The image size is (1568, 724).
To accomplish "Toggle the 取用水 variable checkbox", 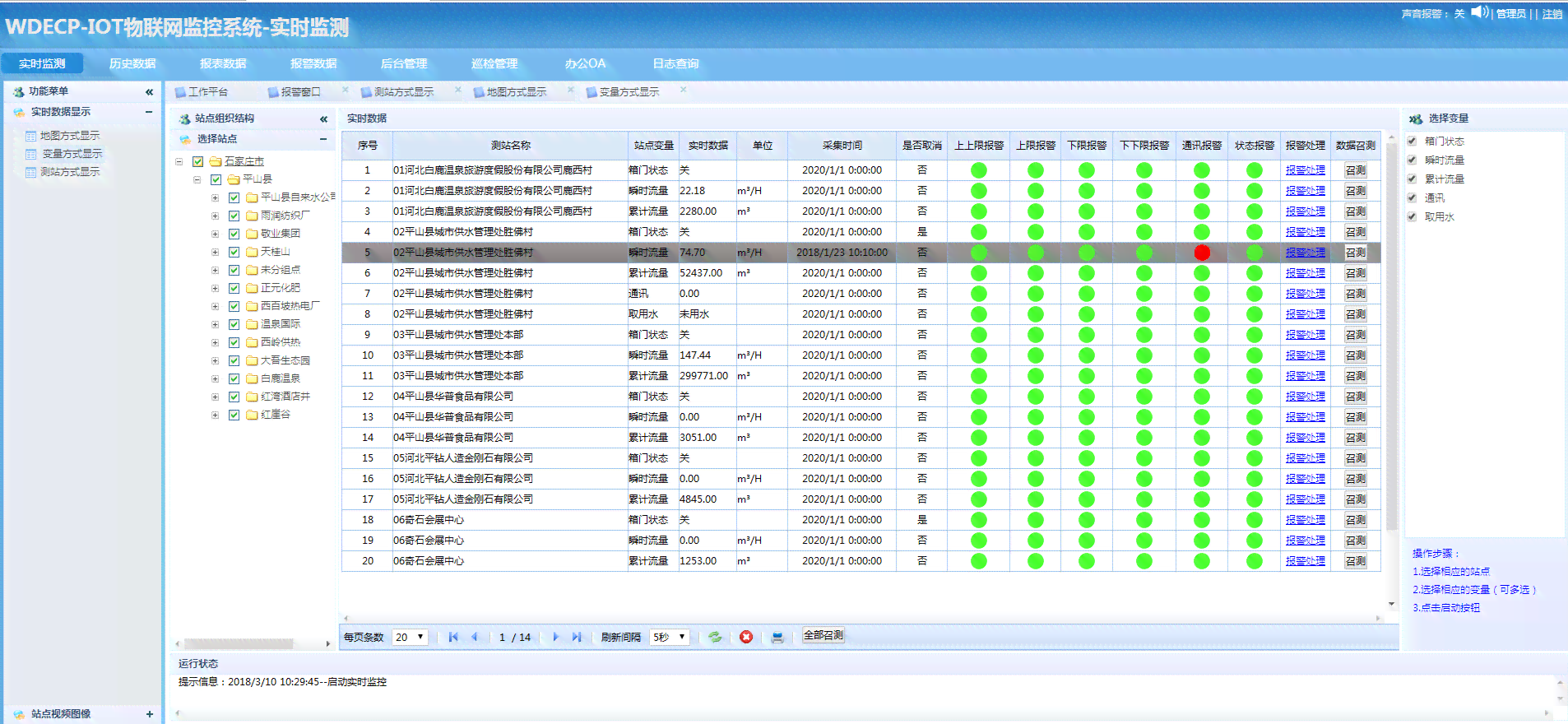I will click(1412, 217).
